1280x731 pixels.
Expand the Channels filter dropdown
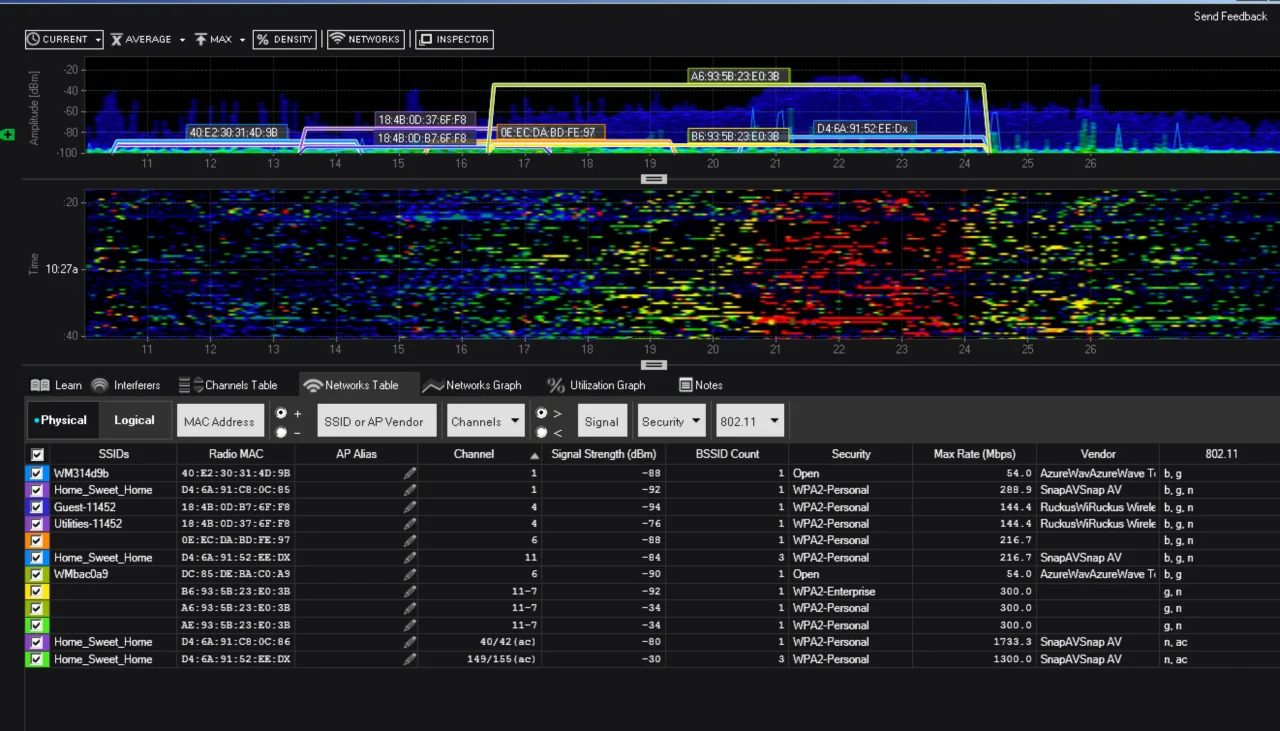tap(486, 421)
